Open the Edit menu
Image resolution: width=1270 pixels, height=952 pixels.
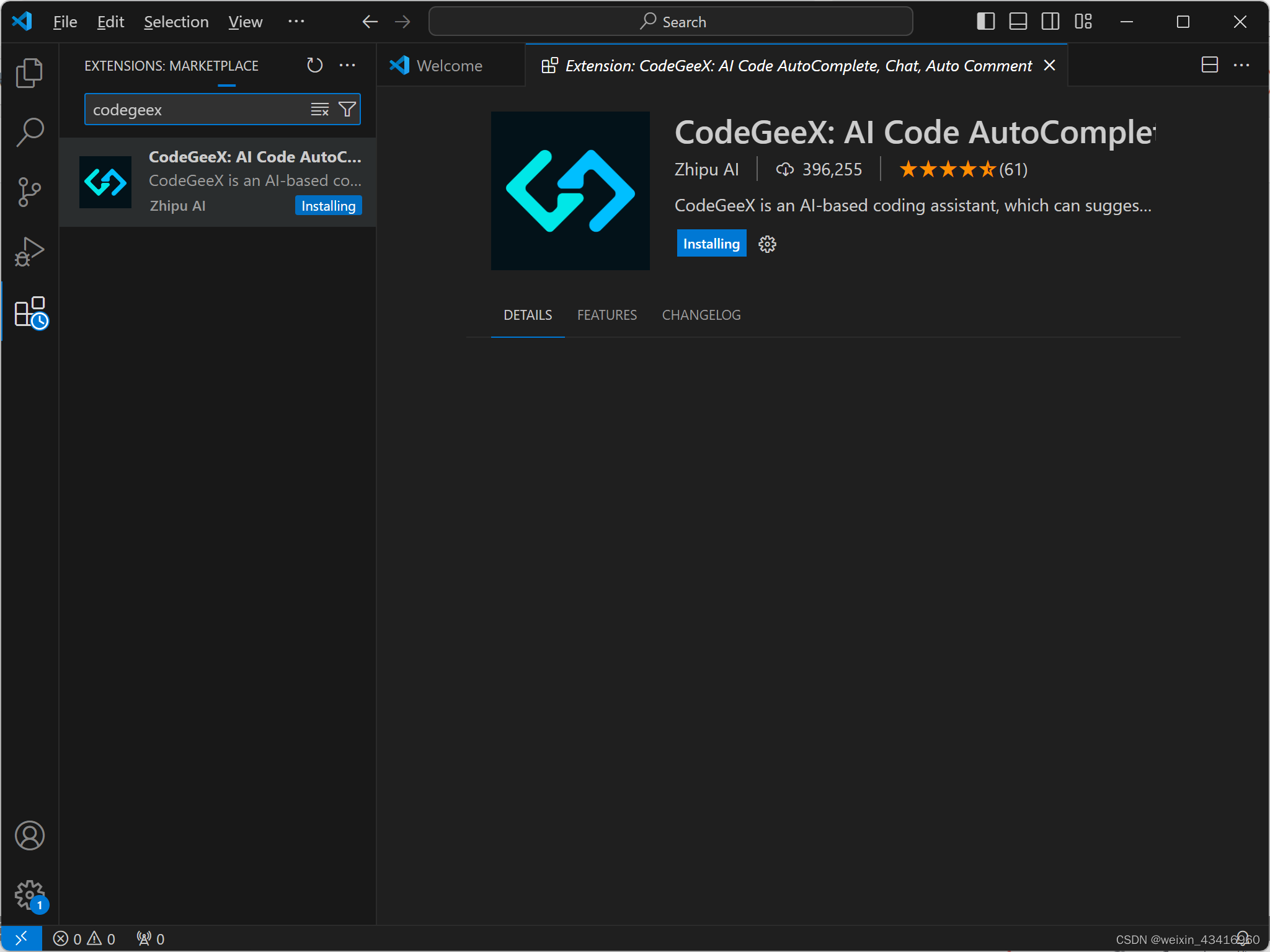tap(110, 22)
